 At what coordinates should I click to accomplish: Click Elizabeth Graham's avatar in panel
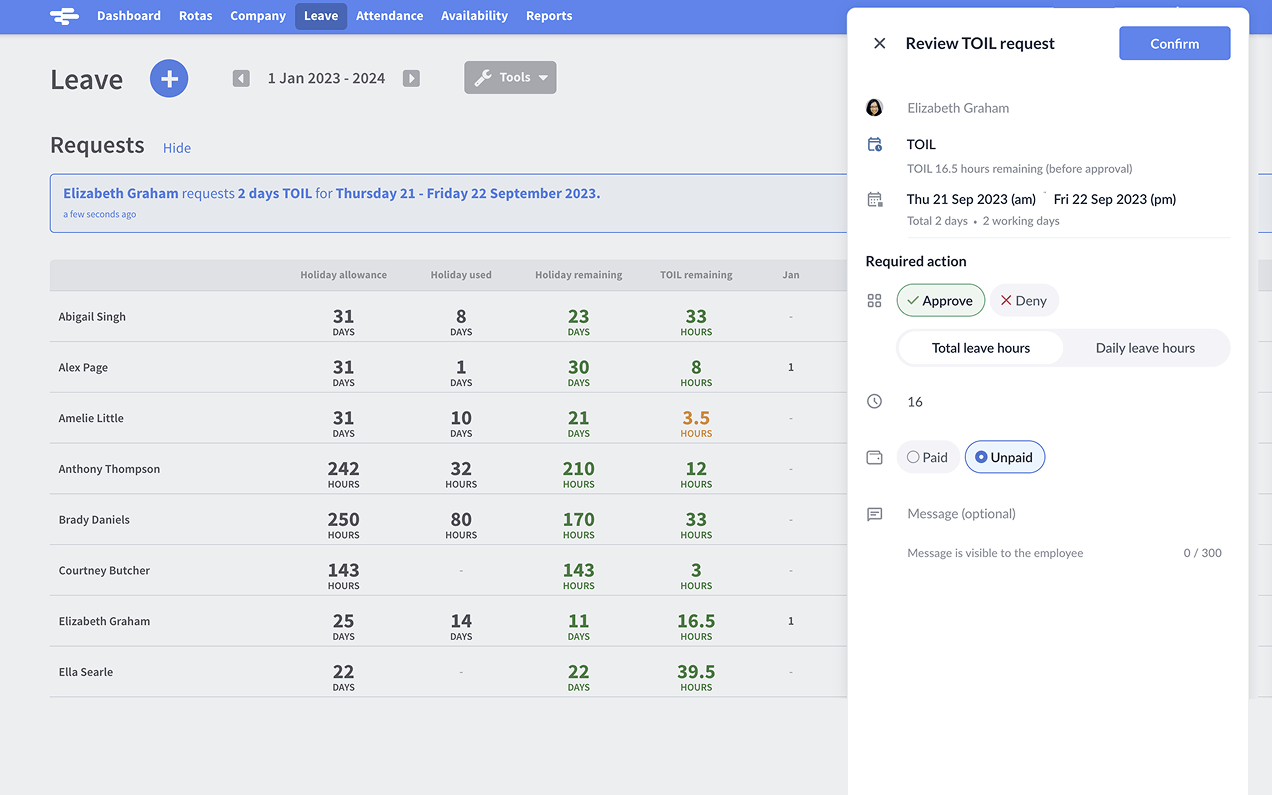875,108
